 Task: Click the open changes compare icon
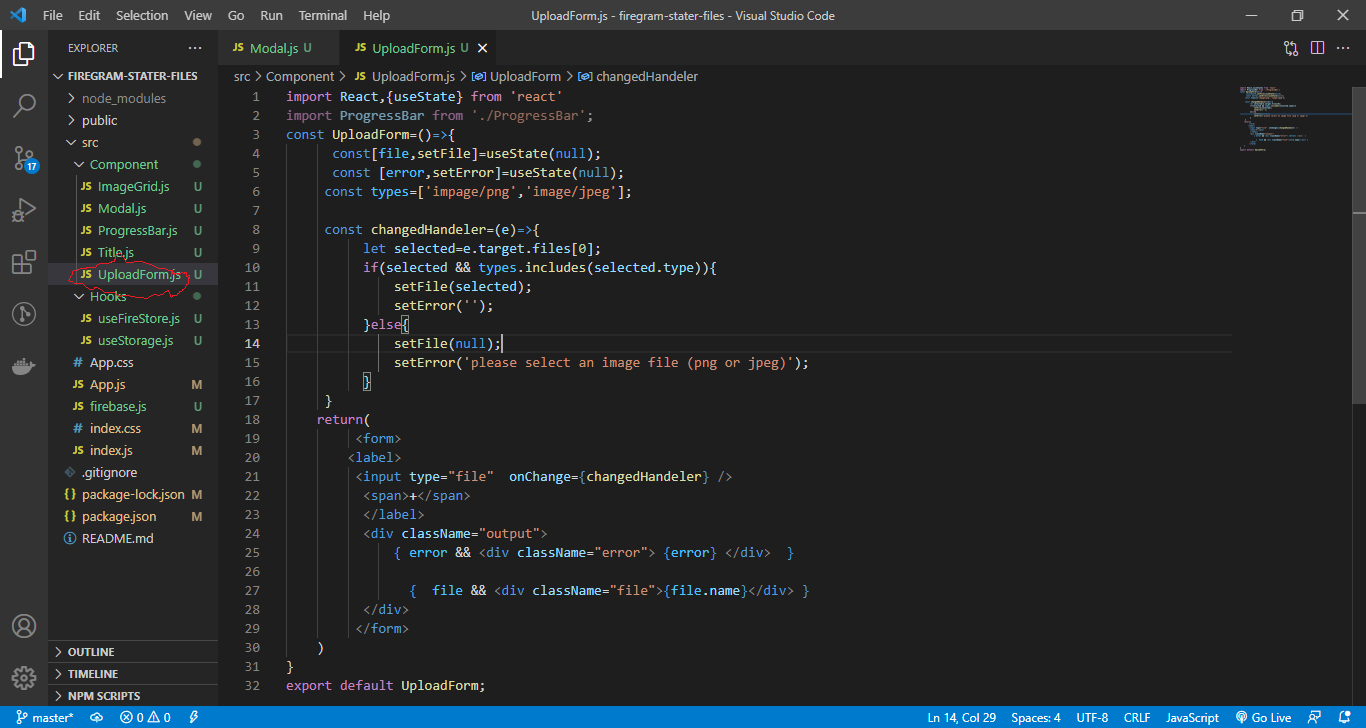1291,48
